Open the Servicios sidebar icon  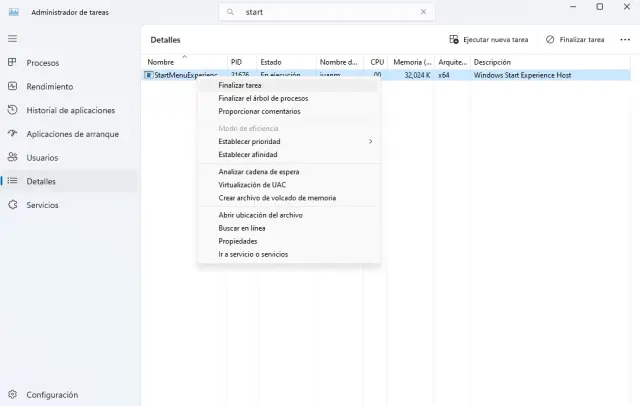point(12,205)
